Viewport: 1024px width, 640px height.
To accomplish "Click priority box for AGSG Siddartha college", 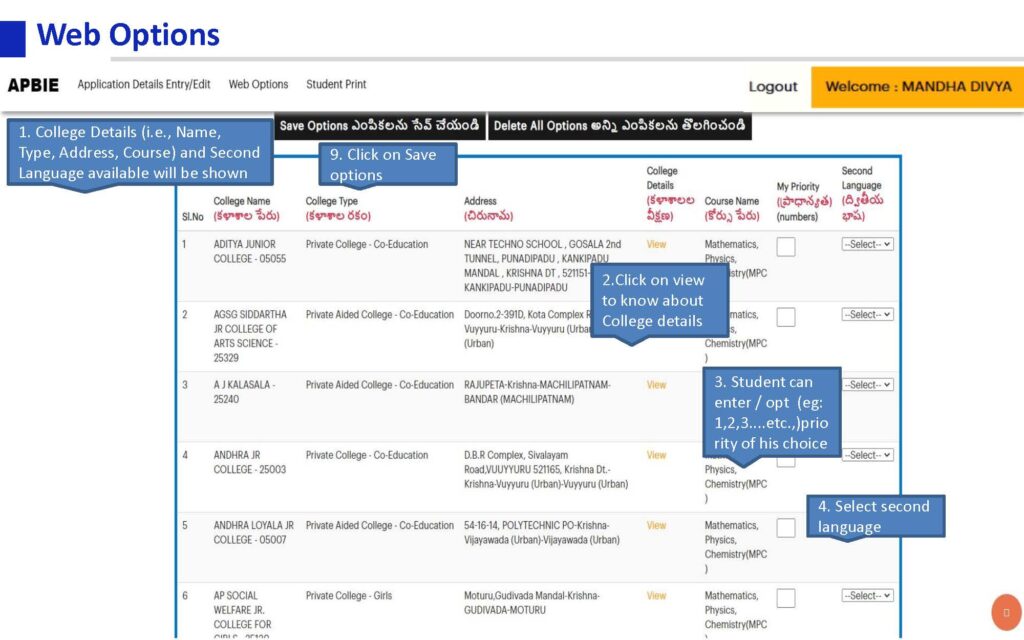I will tap(786, 317).
